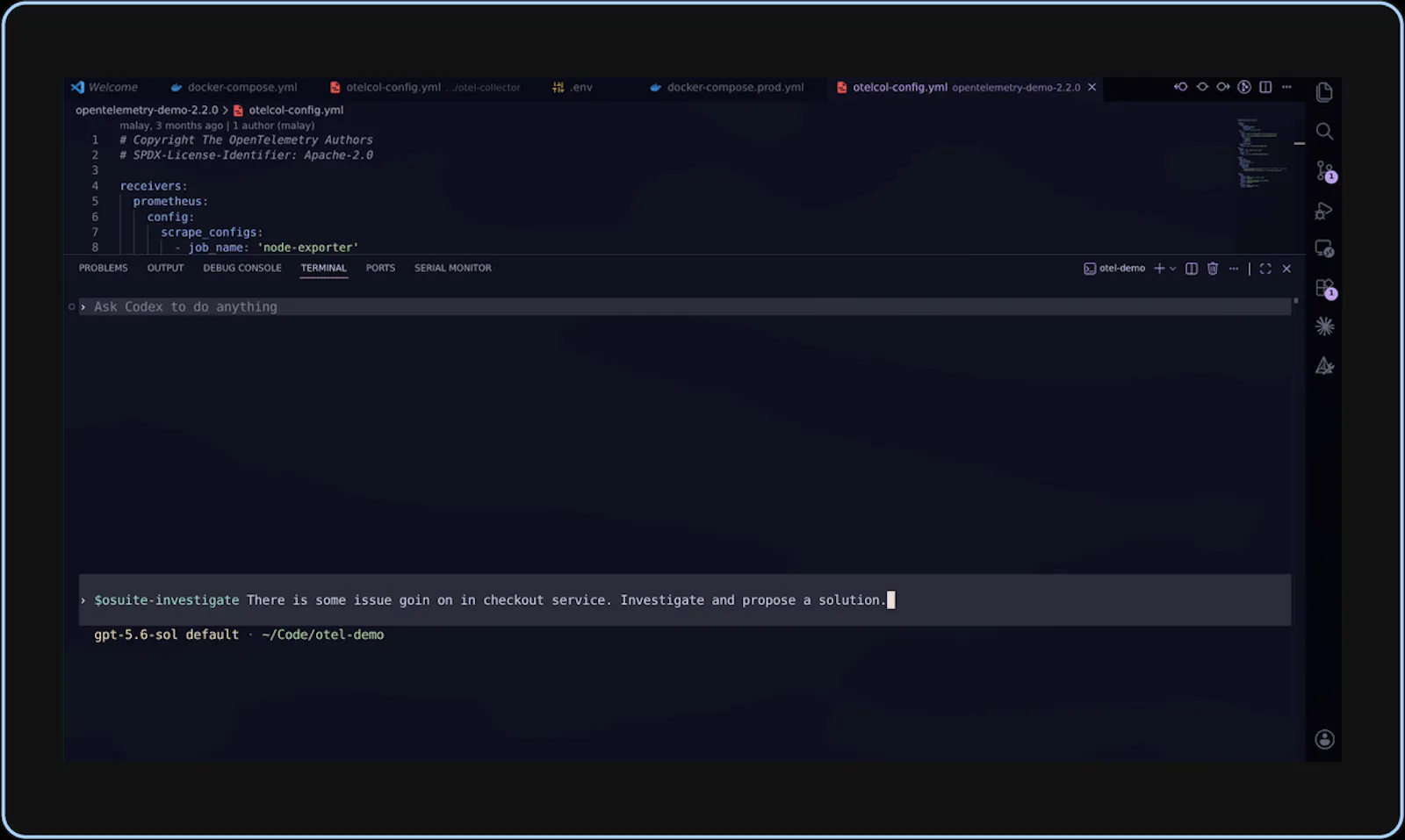Close the terminal panel
Screen dimensions: 1405x840
tap(1286, 269)
